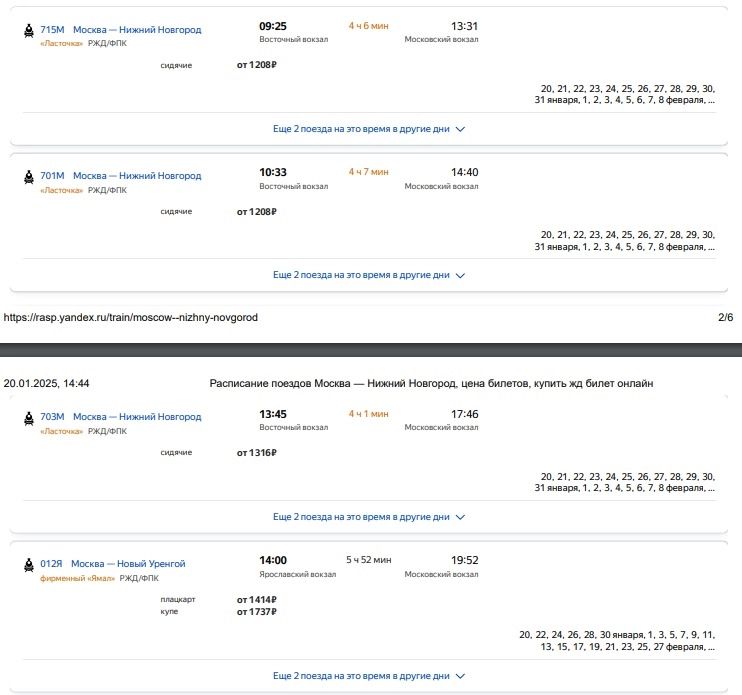Open 715М Москва — Нижний Новгород link
Image resolution: width=742 pixels, height=695 pixels.
(x=120, y=30)
